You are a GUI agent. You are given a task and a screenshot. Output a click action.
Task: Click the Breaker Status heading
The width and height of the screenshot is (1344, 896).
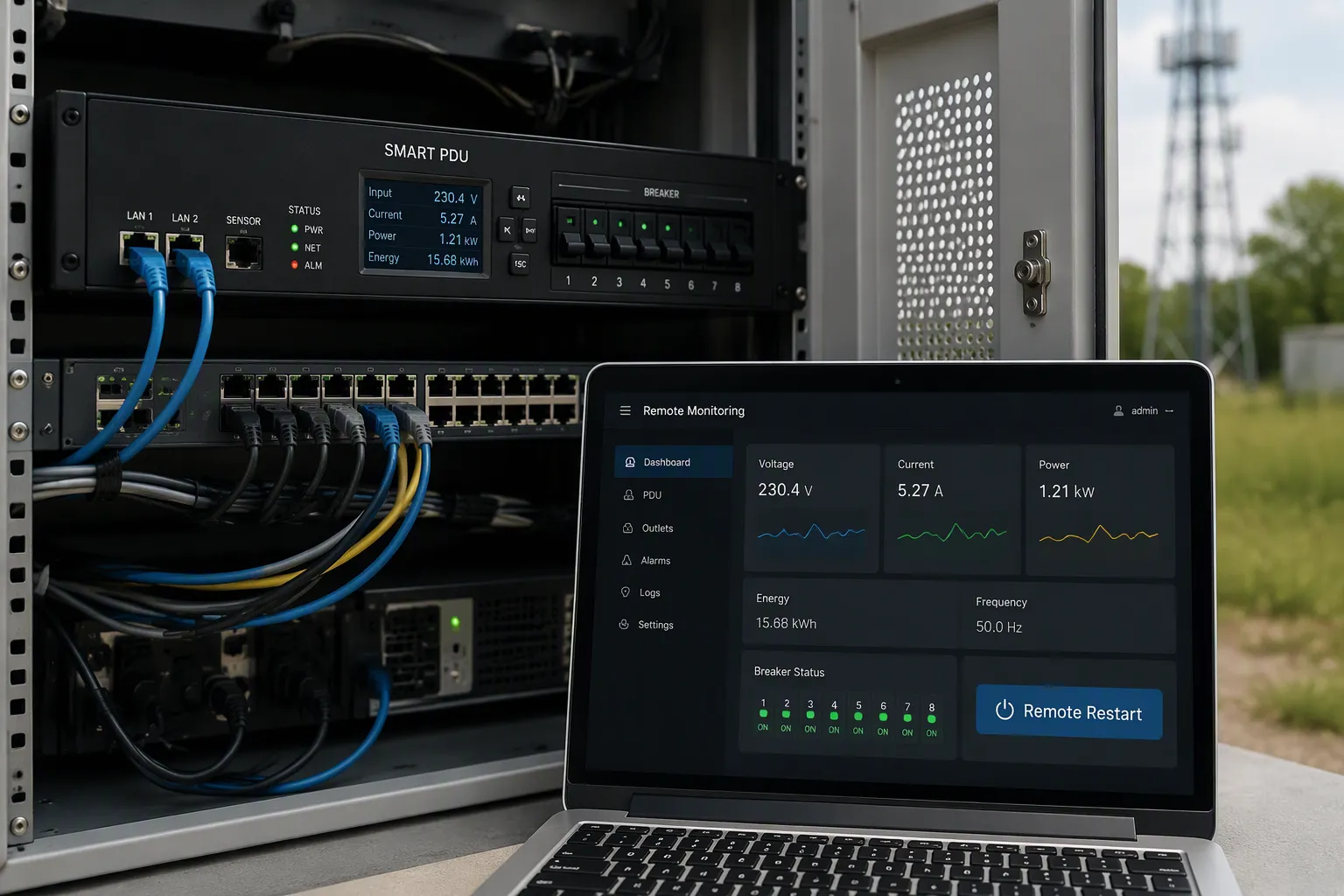(x=788, y=672)
